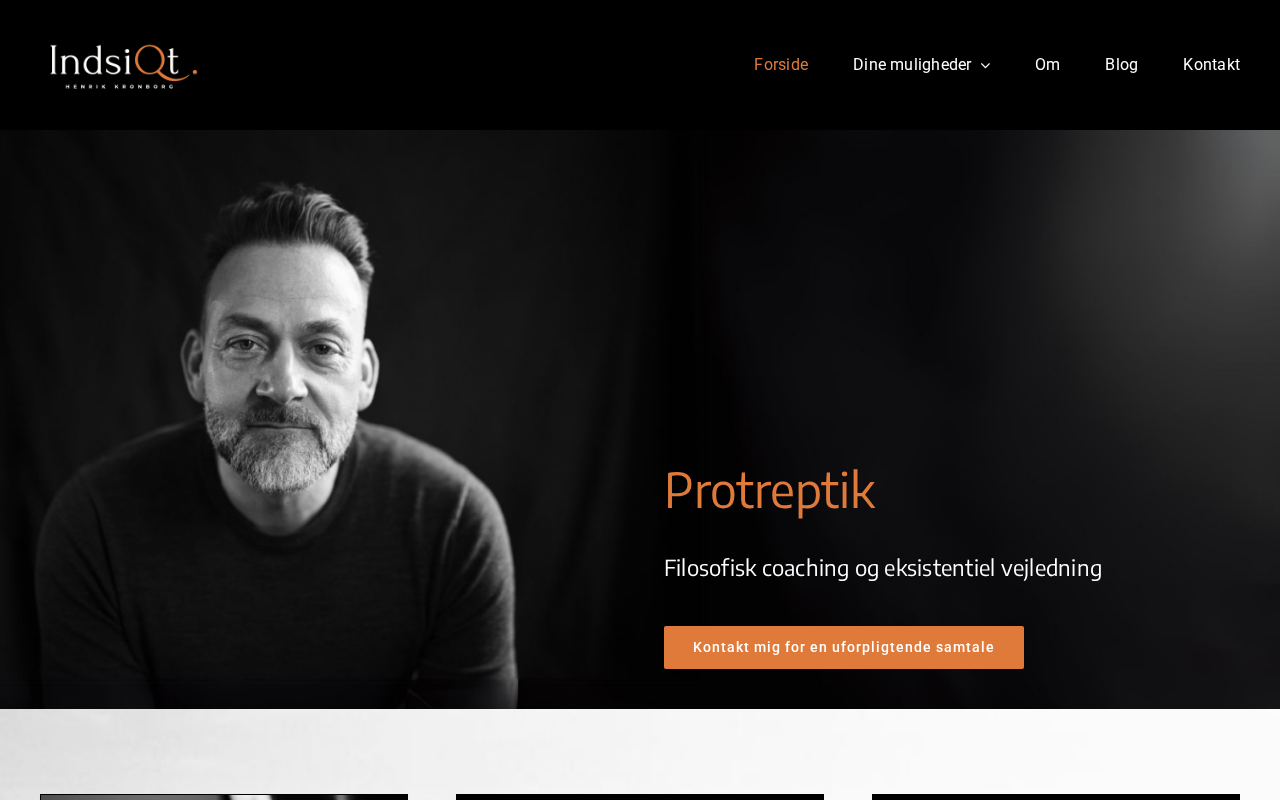Click the IndsiQt logo
The image size is (1280, 800).
pyautogui.click(x=124, y=66)
